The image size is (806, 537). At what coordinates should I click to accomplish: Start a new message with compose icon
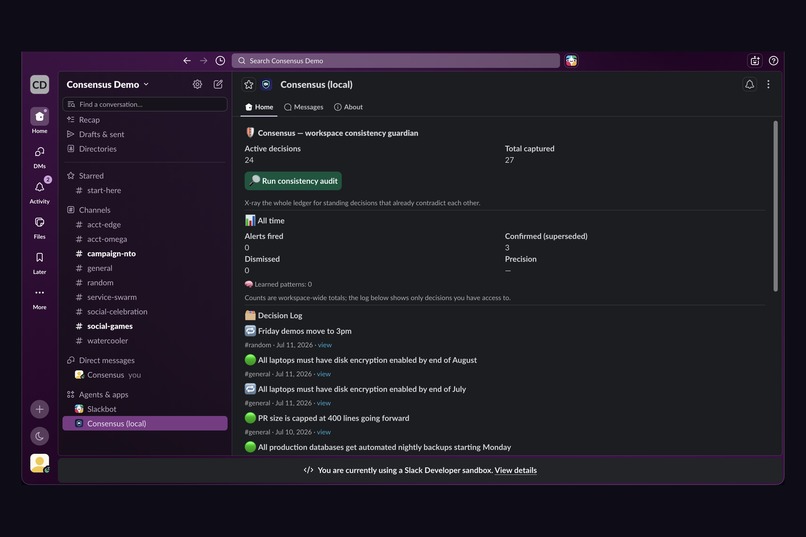click(218, 84)
